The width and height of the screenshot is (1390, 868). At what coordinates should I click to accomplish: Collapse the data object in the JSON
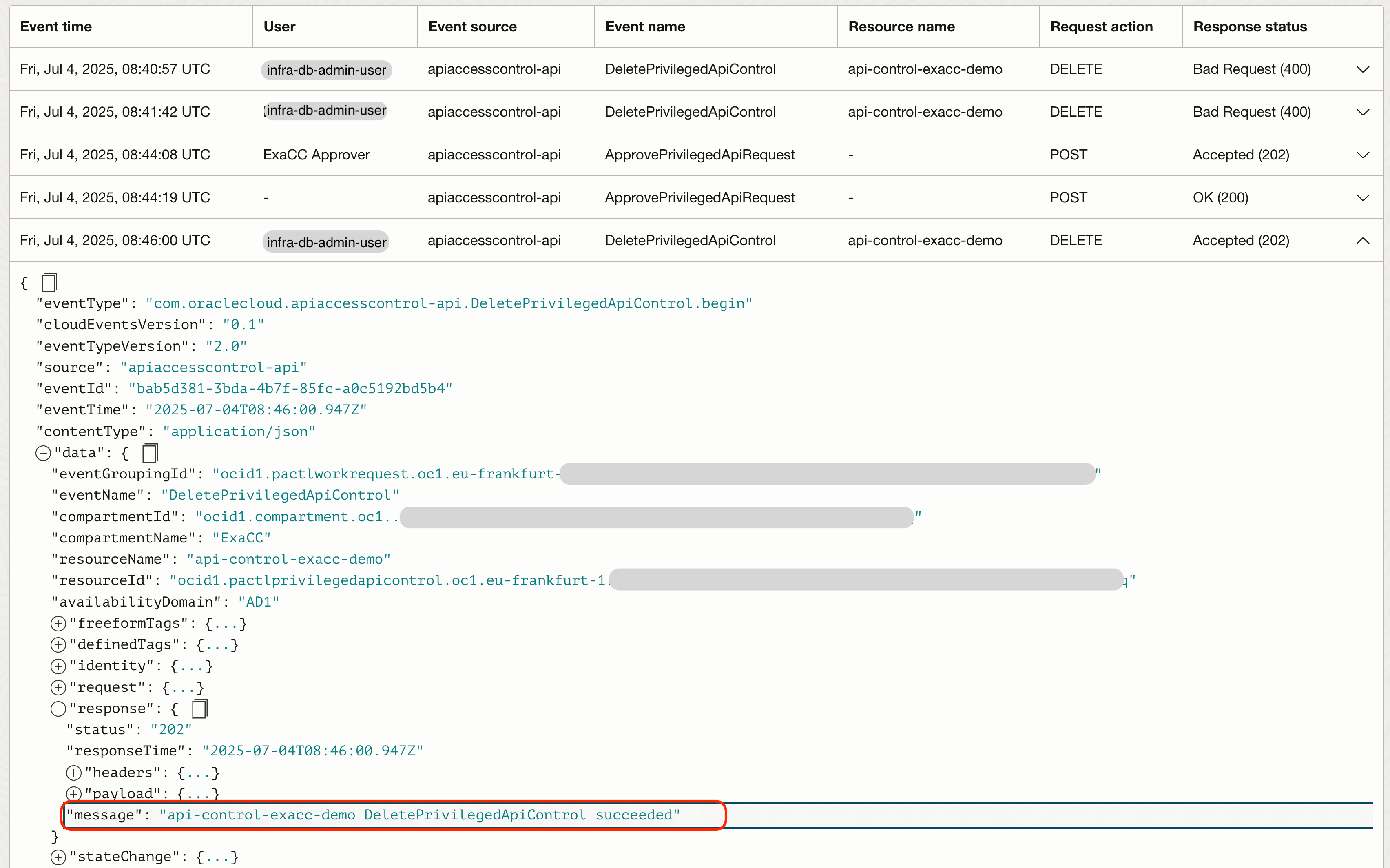click(42, 453)
